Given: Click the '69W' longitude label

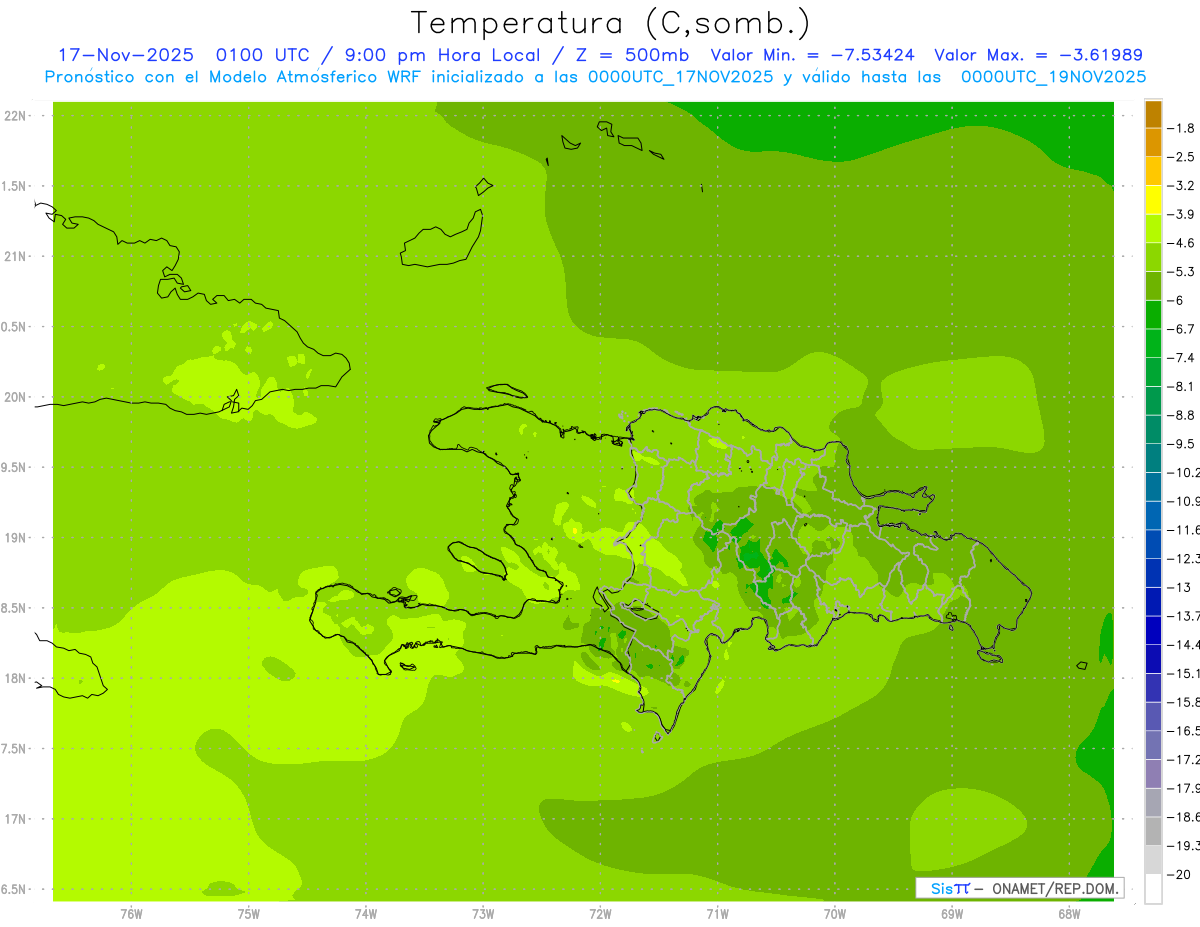Looking at the screenshot, I should (x=952, y=914).
